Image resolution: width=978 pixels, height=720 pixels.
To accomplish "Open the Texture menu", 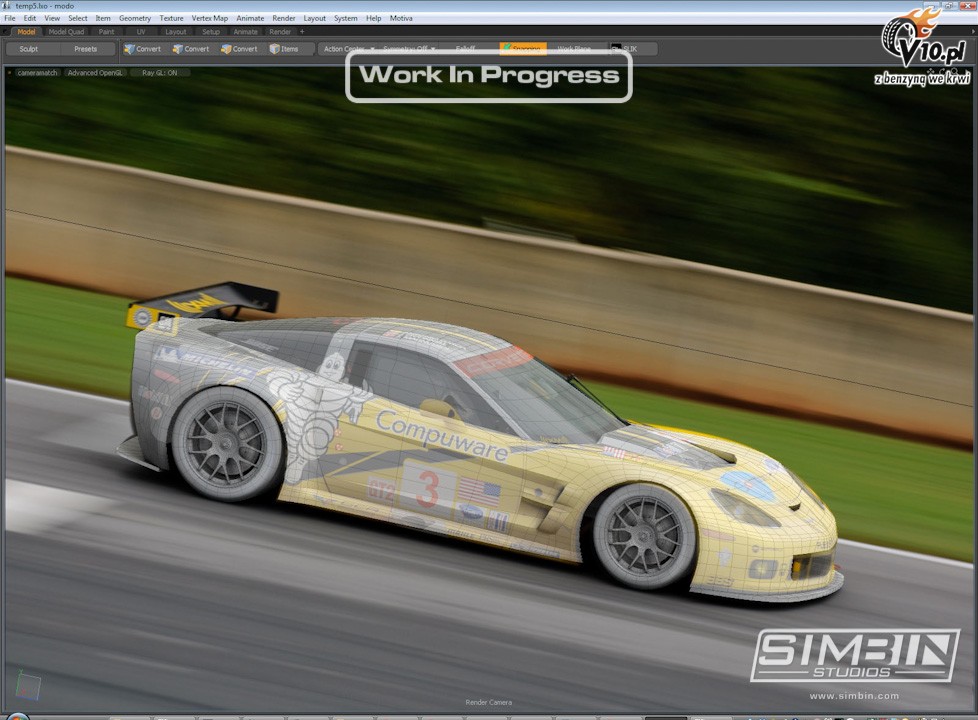I will click(172, 18).
